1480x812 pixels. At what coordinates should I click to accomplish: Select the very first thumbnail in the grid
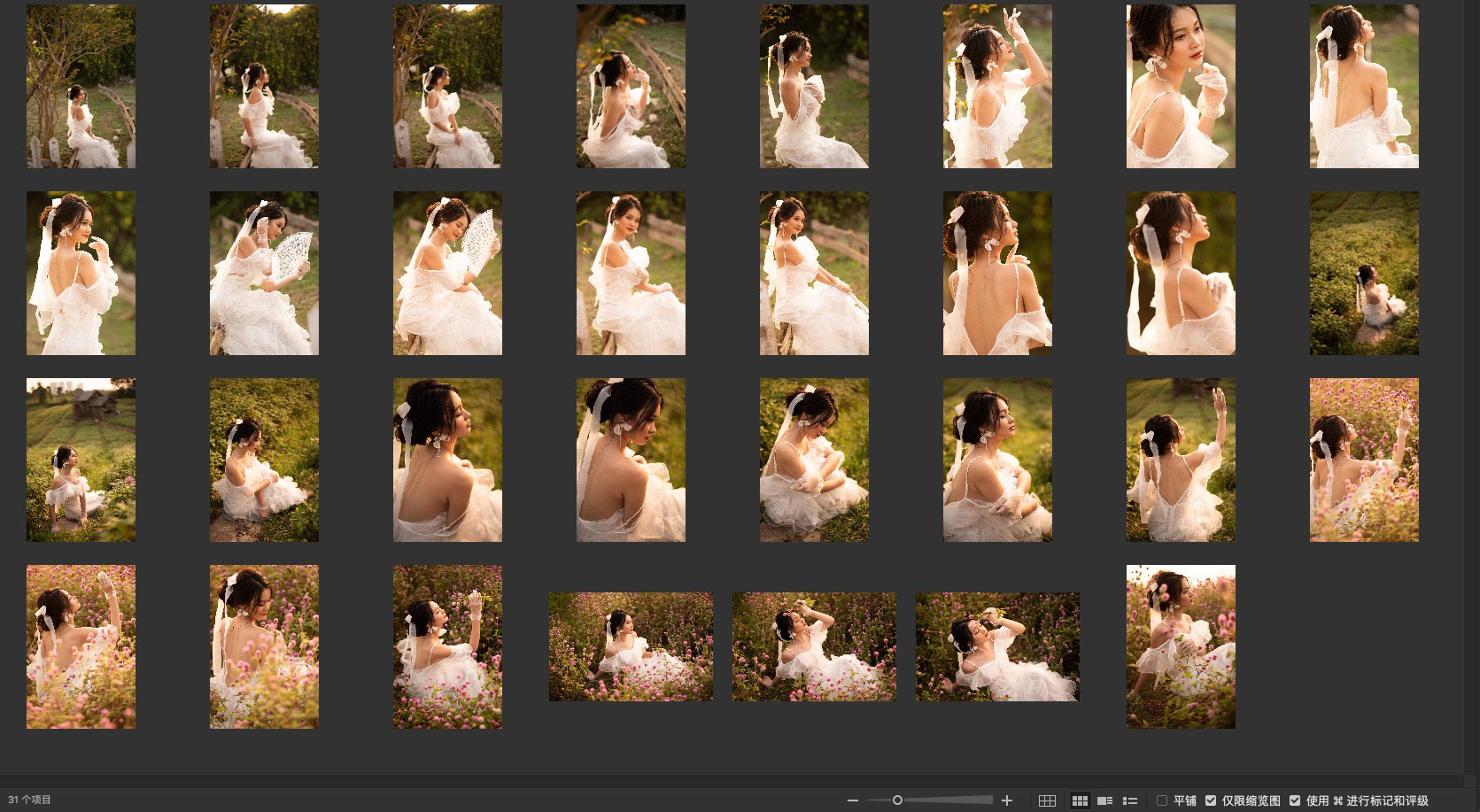[81, 86]
